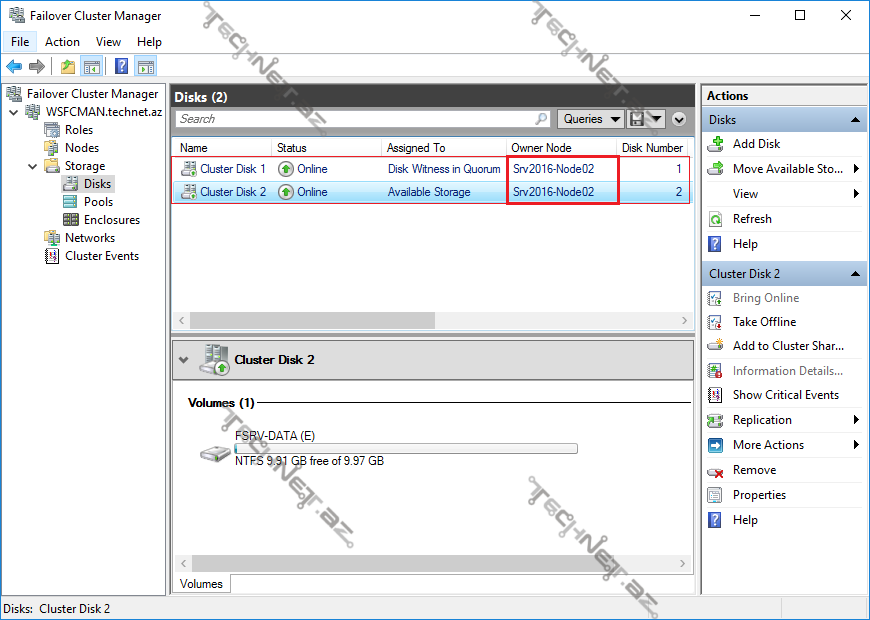This screenshot has width=870, height=620.
Task: Open the Action menu
Action: 62,42
